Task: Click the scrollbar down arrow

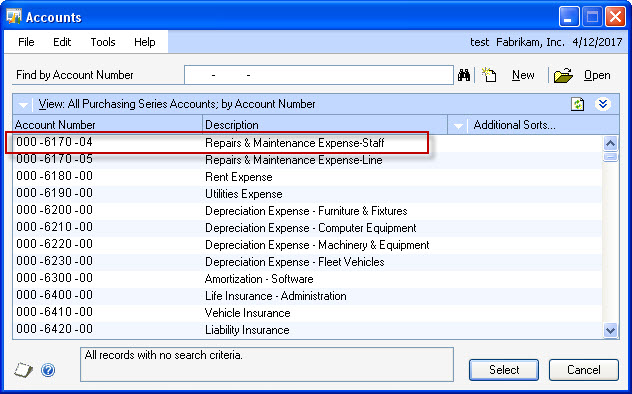Action: coord(610,331)
